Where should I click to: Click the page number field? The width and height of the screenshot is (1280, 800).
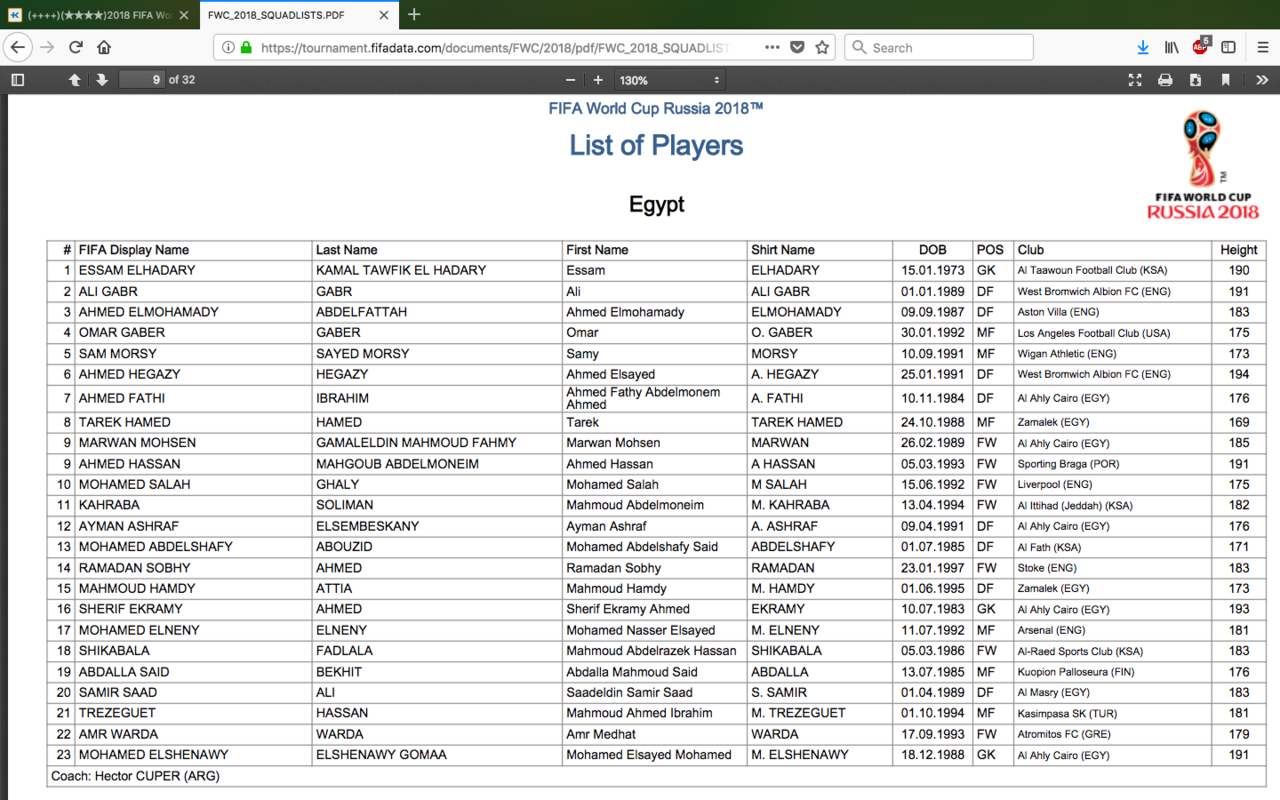click(141, 80)
